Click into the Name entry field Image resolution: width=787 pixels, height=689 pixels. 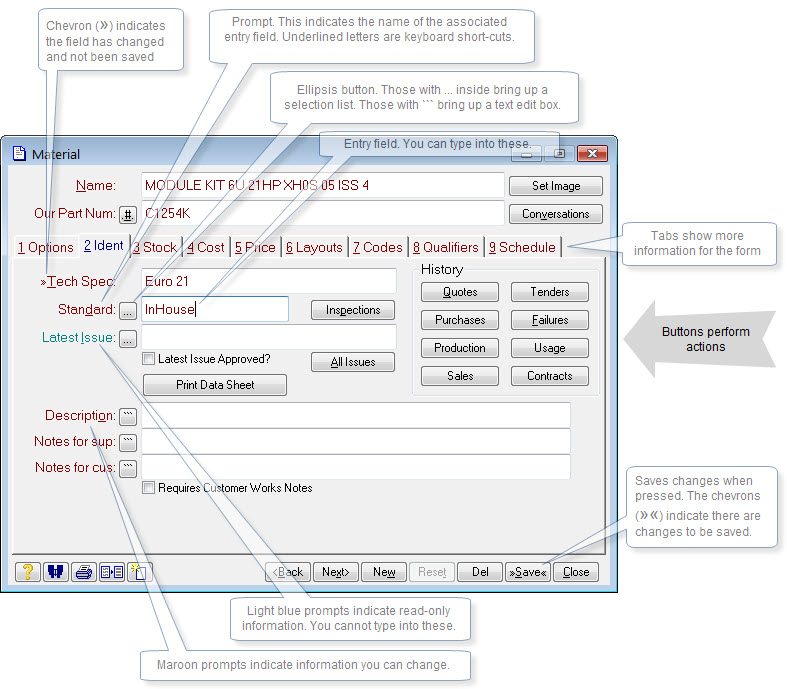323,185
